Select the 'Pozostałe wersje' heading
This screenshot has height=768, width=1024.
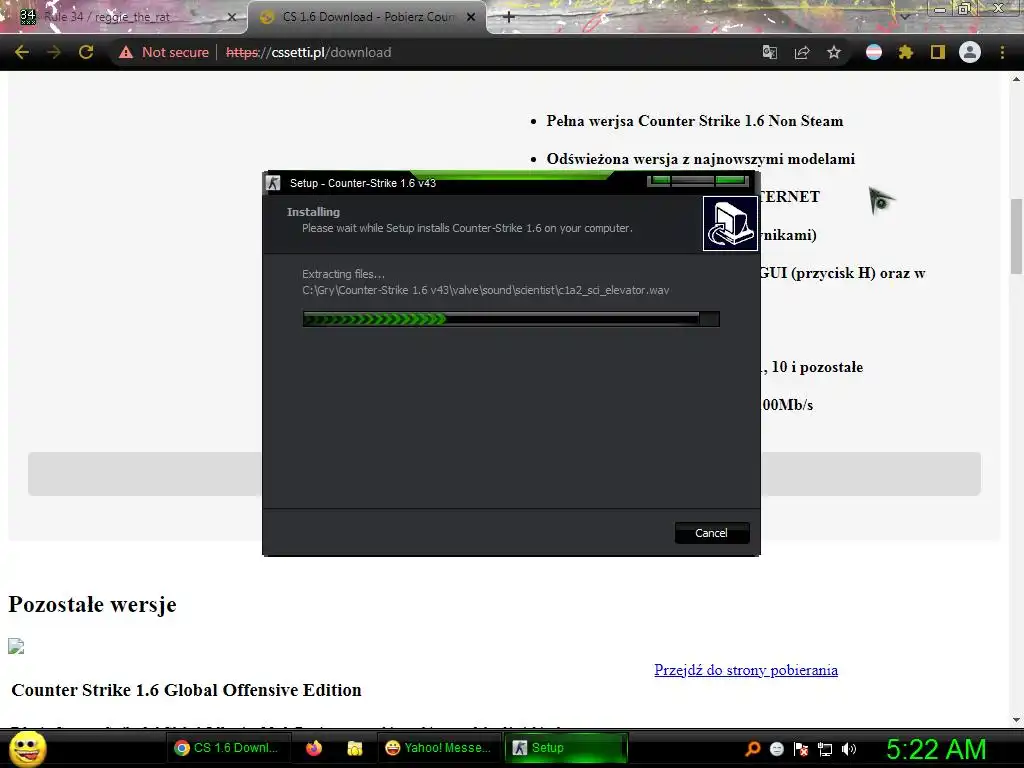pyautogui.click(x=92, y=604)
